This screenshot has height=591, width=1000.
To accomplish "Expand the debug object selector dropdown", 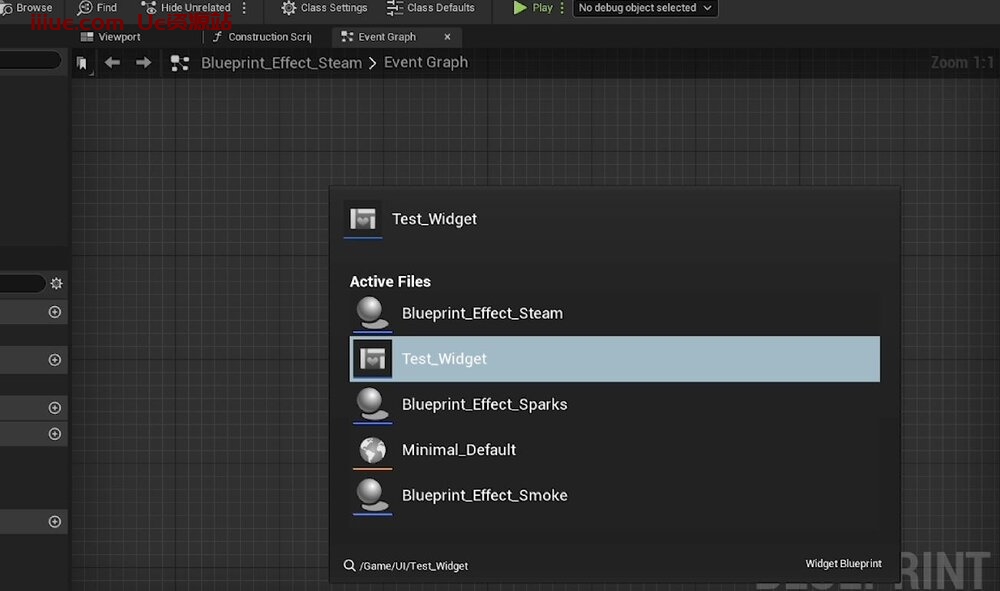I will click(645, 8).
